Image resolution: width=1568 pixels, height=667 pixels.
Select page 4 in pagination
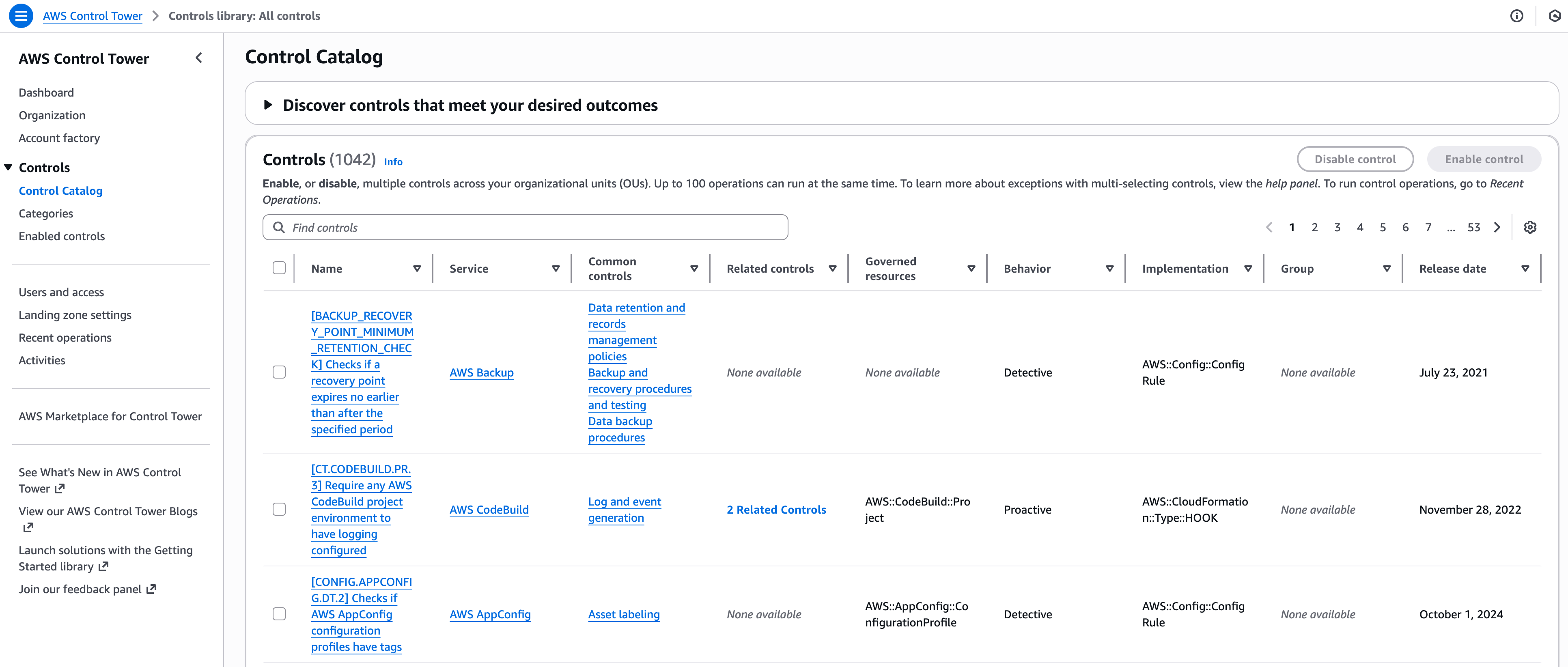tap(1359, 227)
